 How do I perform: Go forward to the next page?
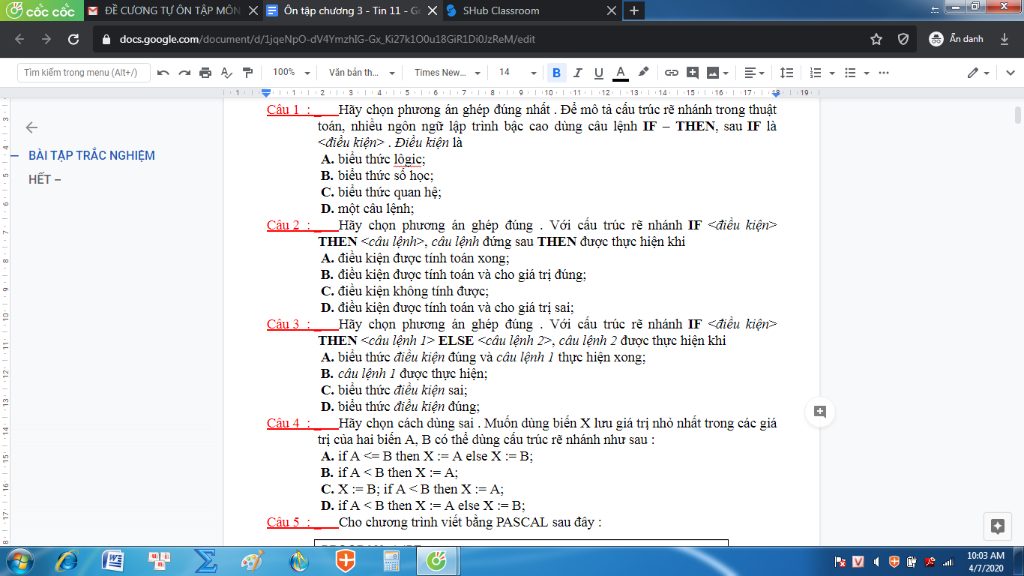46,39
